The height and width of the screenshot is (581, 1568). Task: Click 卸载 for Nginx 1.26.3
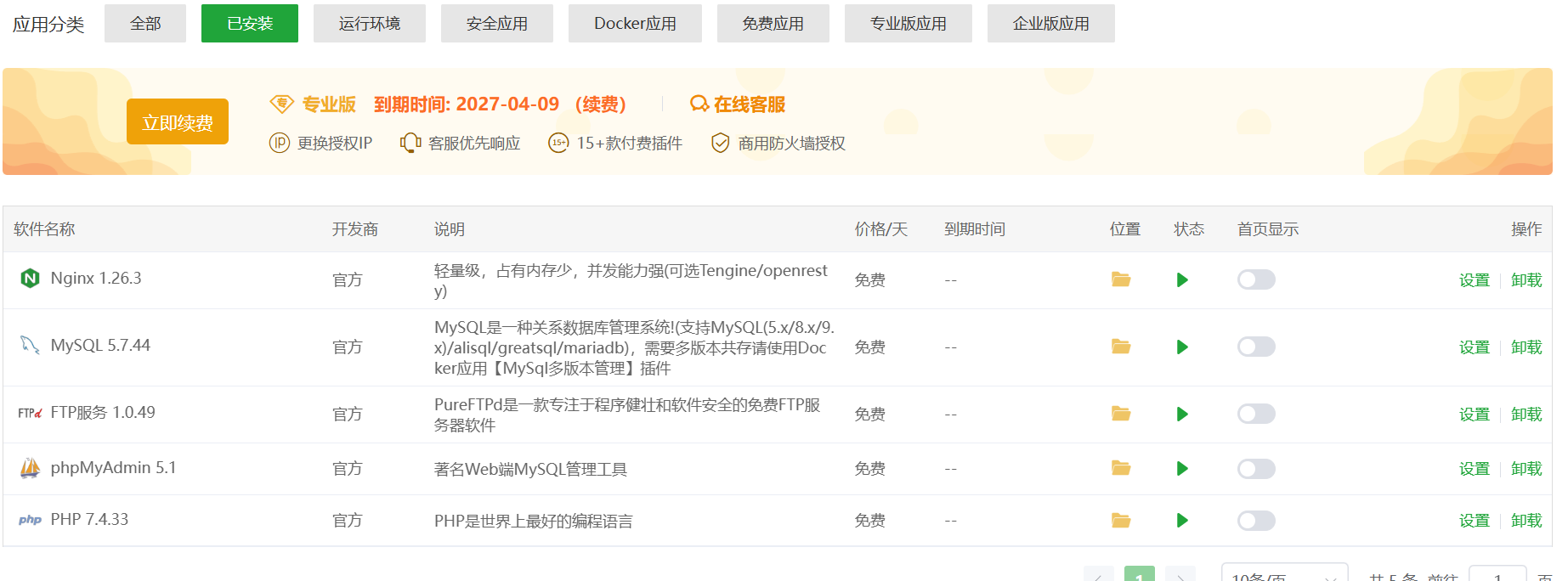click(1526, 279)
